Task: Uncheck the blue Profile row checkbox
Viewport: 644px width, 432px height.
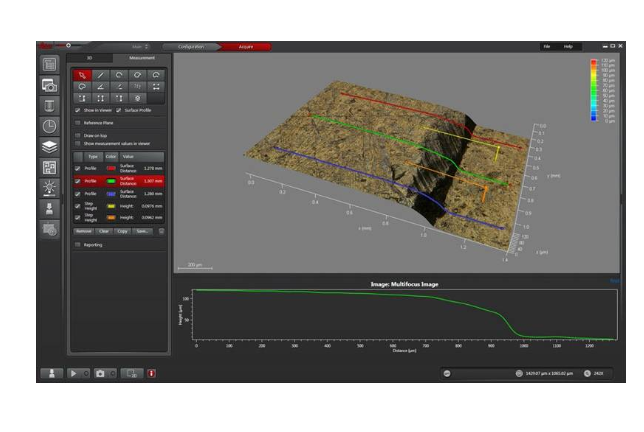Action: coord(79,193)
